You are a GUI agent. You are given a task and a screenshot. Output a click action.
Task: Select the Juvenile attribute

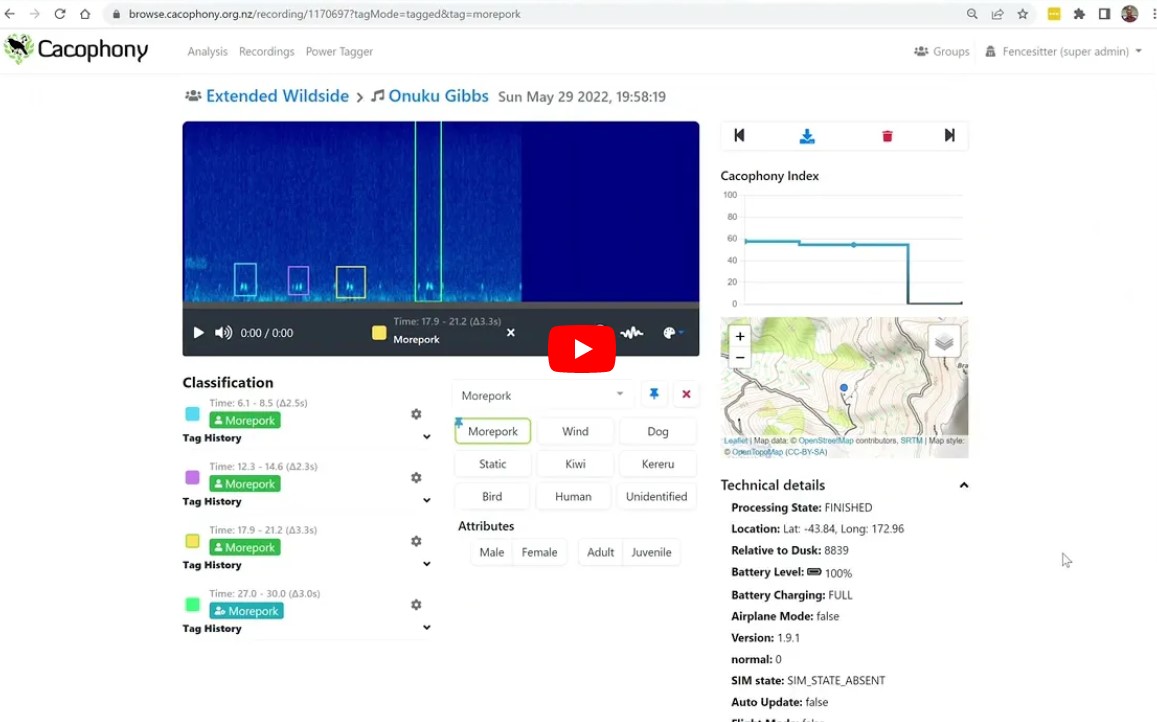pos(651,552)
